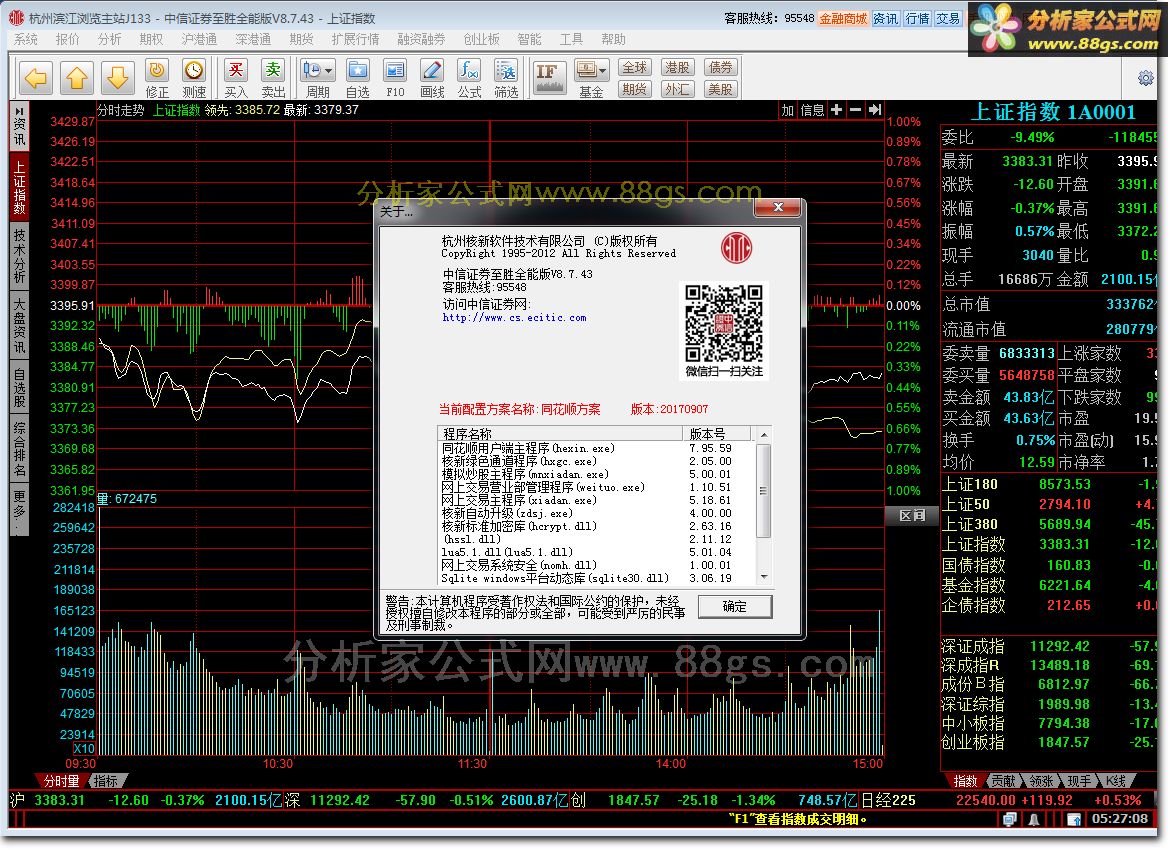This screenshot has height=849, width=1170.
Task: Open 技术分析 in left sidebar
Action: pyautogui.click(x=19, y=256)
